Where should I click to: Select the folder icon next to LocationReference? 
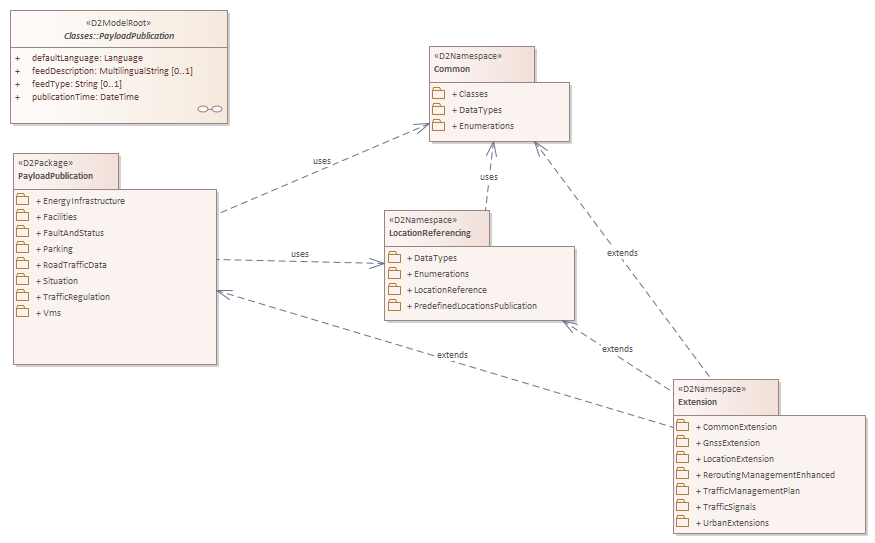click(394, 290)
